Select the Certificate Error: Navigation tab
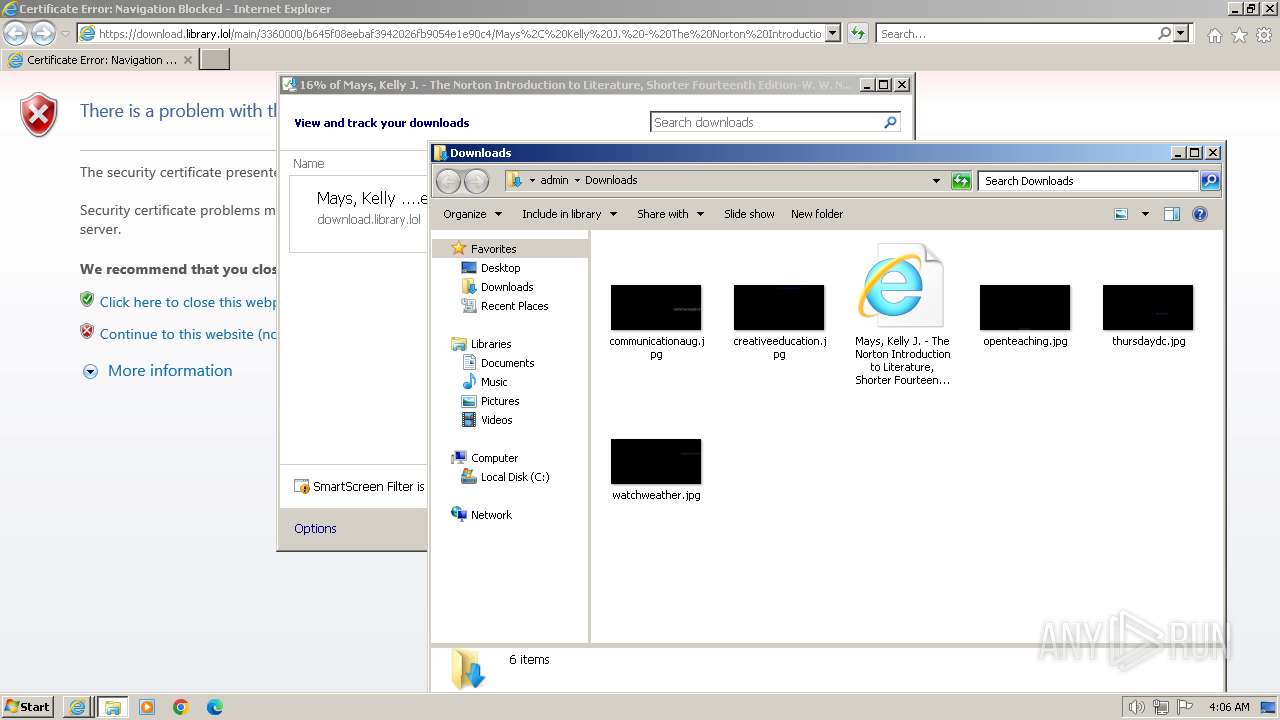The height and width of the screenshot is (720, 1280). [100, 60]
